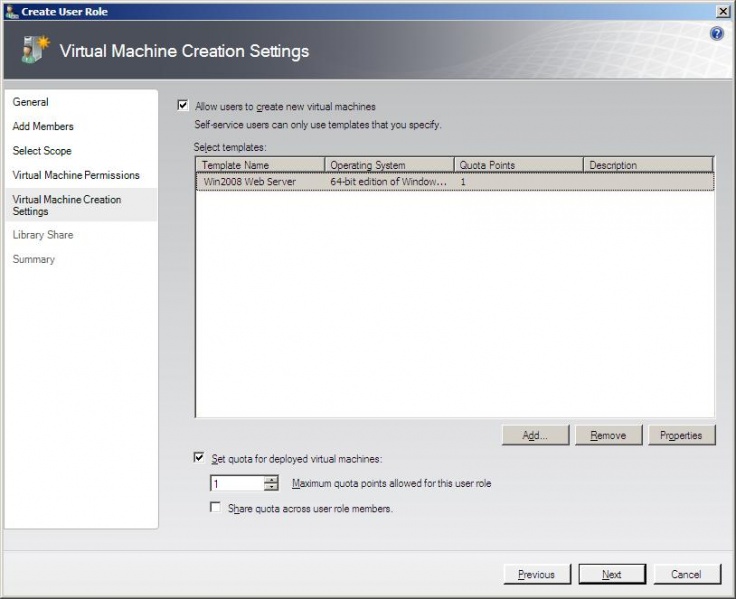Image resolution: width=736 pixels, height=599 pixels.
Task: Open Virtual Machine Permissions page
Action: pyautogui.click(x=76, y=175)
